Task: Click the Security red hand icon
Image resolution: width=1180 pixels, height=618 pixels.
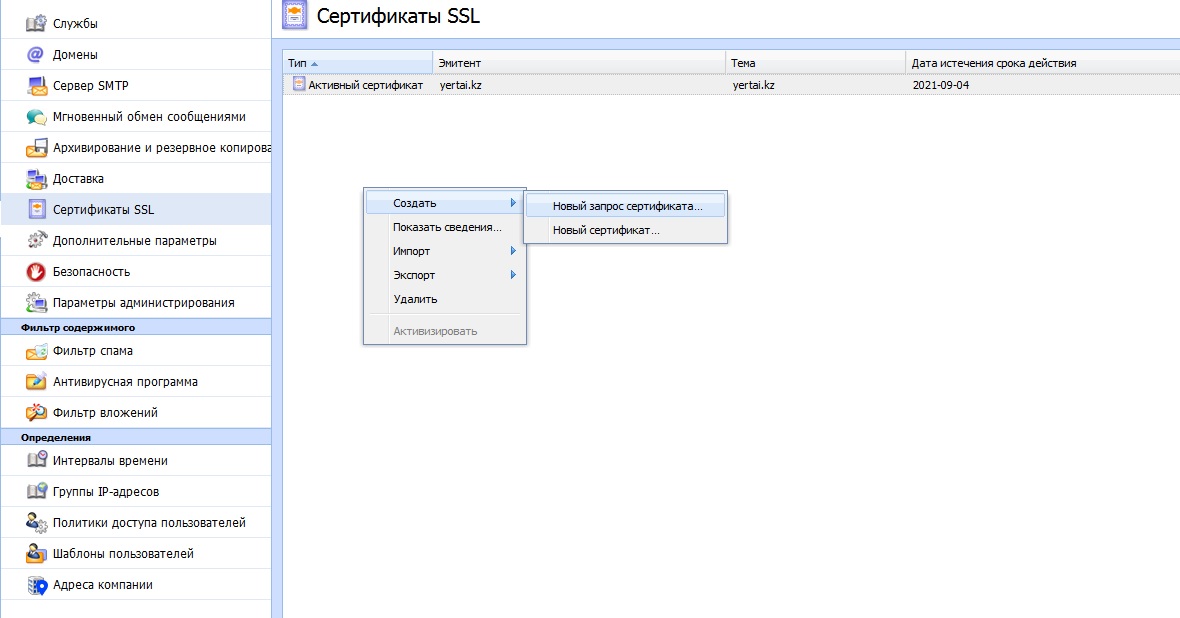Action: point(36,272)
